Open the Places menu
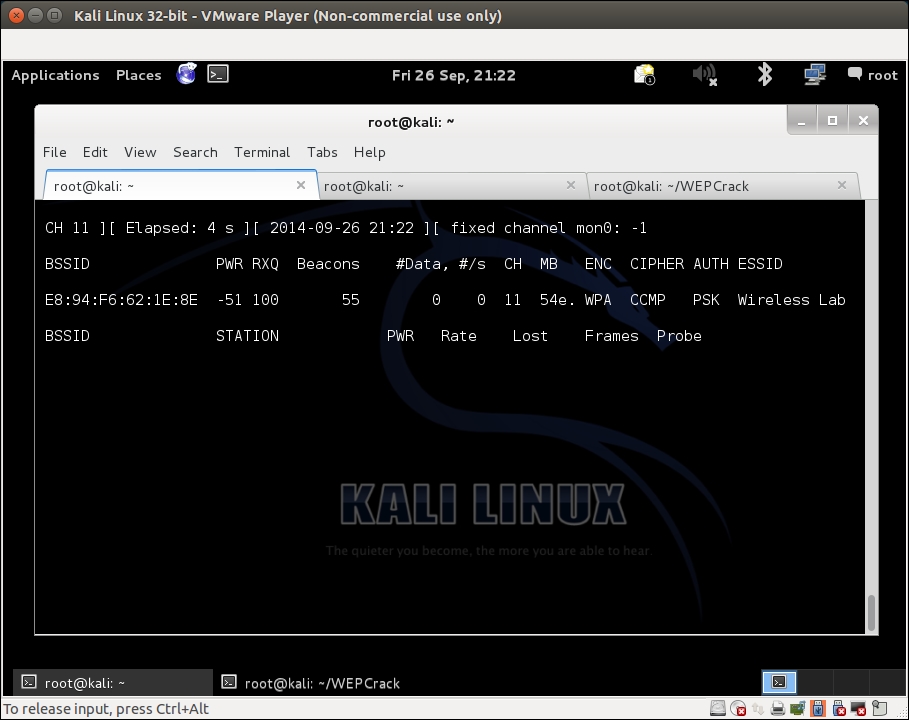 coord(139,75)
